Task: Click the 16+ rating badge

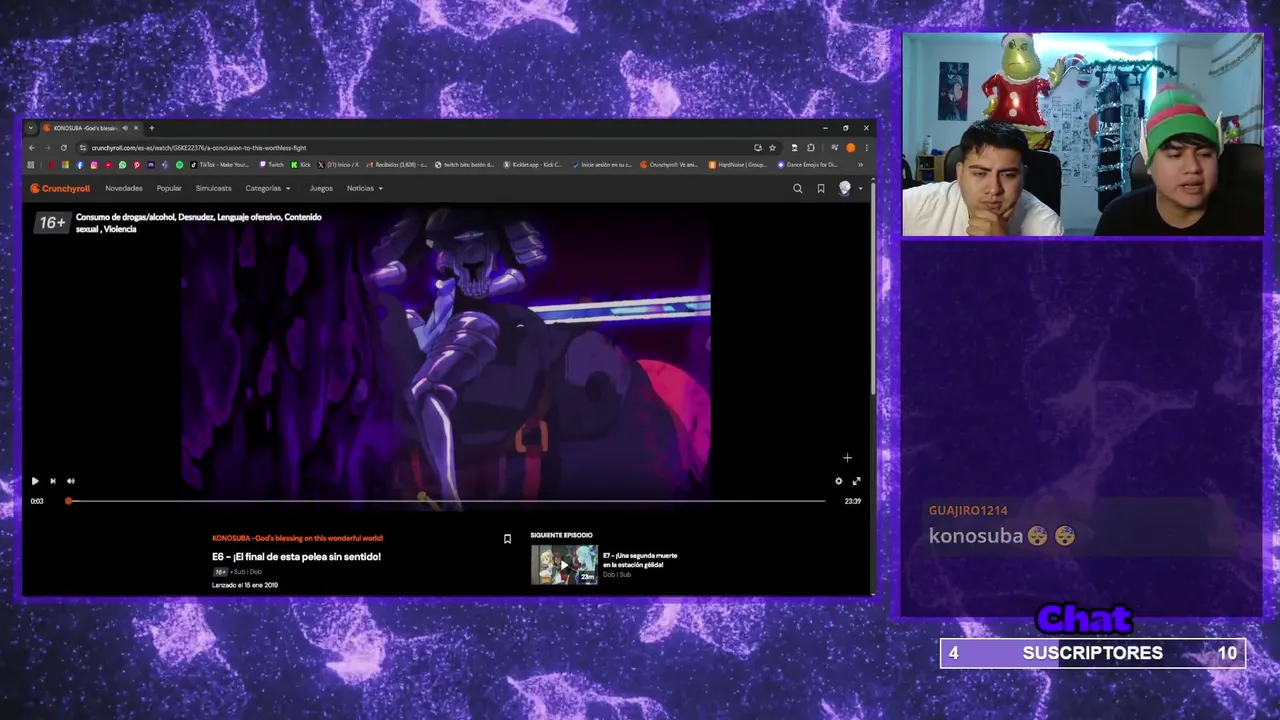Action: point(52,223)
